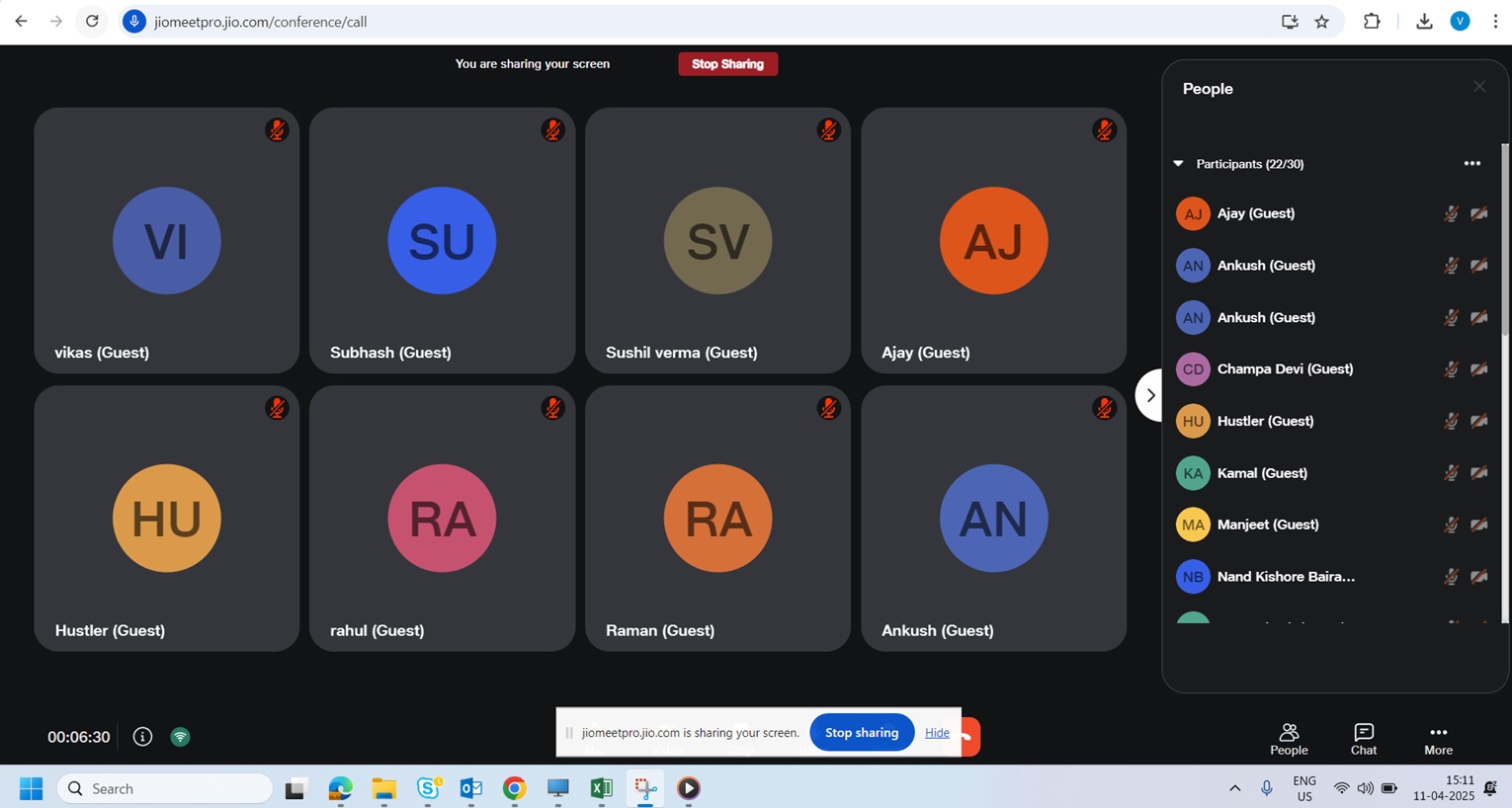Collapse the Participants (22/30) list

click(1178, 164)
